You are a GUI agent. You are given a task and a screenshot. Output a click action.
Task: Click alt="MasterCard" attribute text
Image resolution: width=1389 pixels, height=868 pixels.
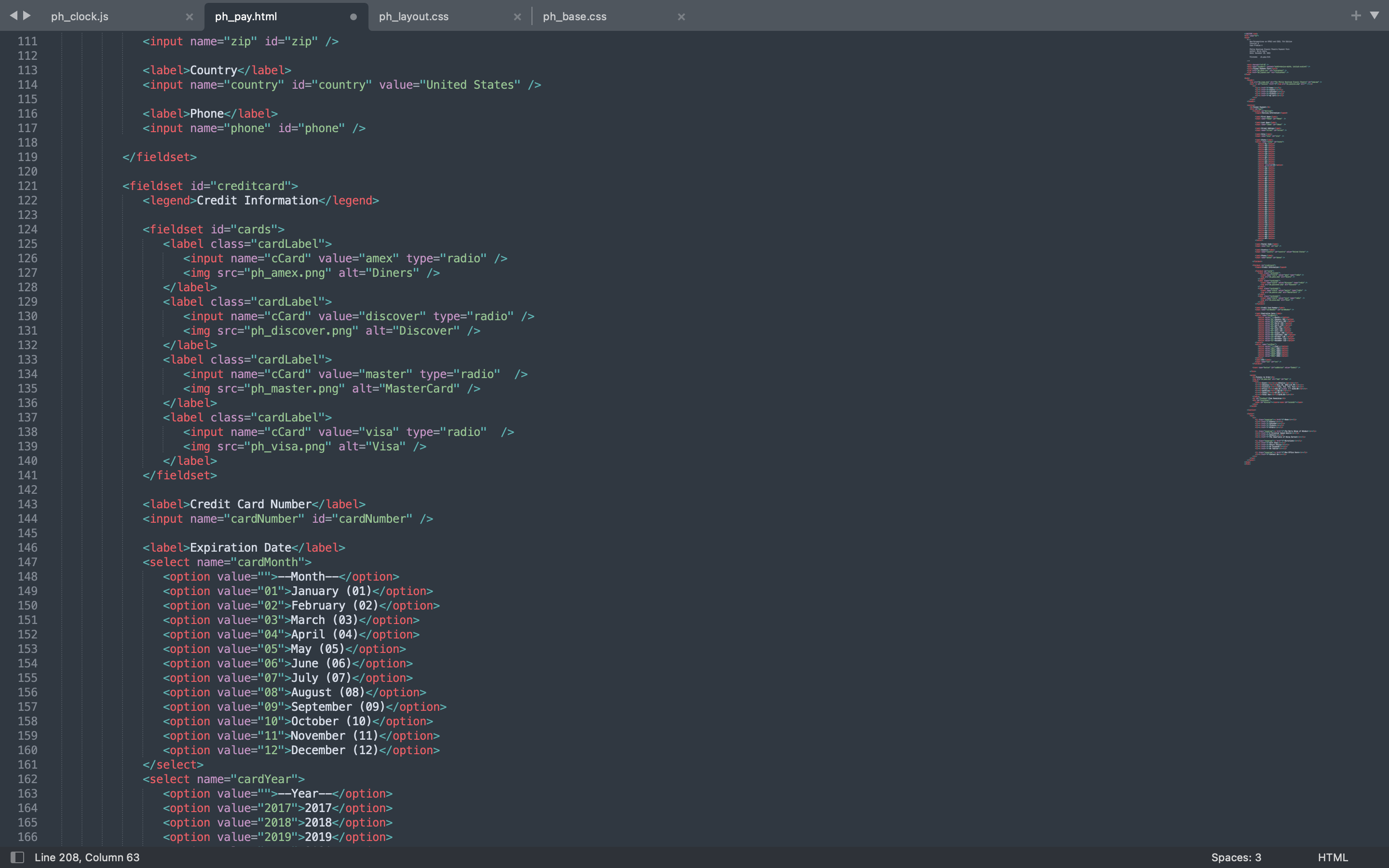(407, 389)
